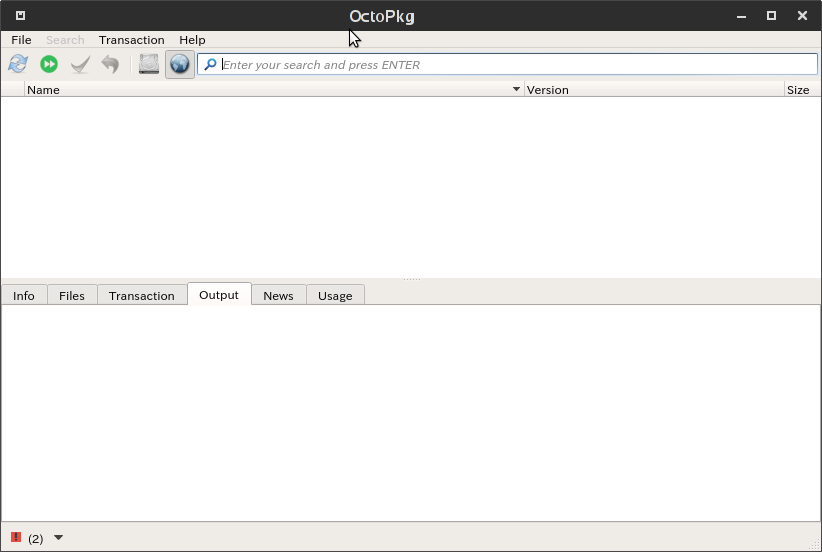Sort by the Name column header
This screenshot has height=552, width=822.
point(274,90)
